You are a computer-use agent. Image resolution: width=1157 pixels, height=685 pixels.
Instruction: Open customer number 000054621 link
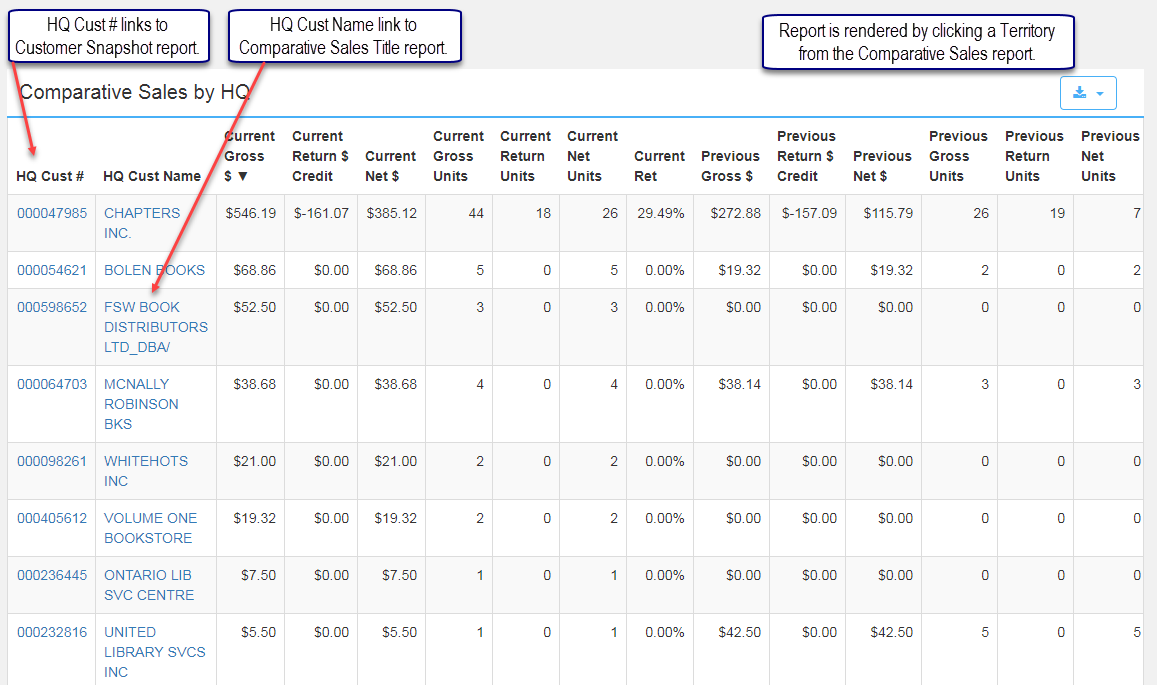(x=52, y=270)
